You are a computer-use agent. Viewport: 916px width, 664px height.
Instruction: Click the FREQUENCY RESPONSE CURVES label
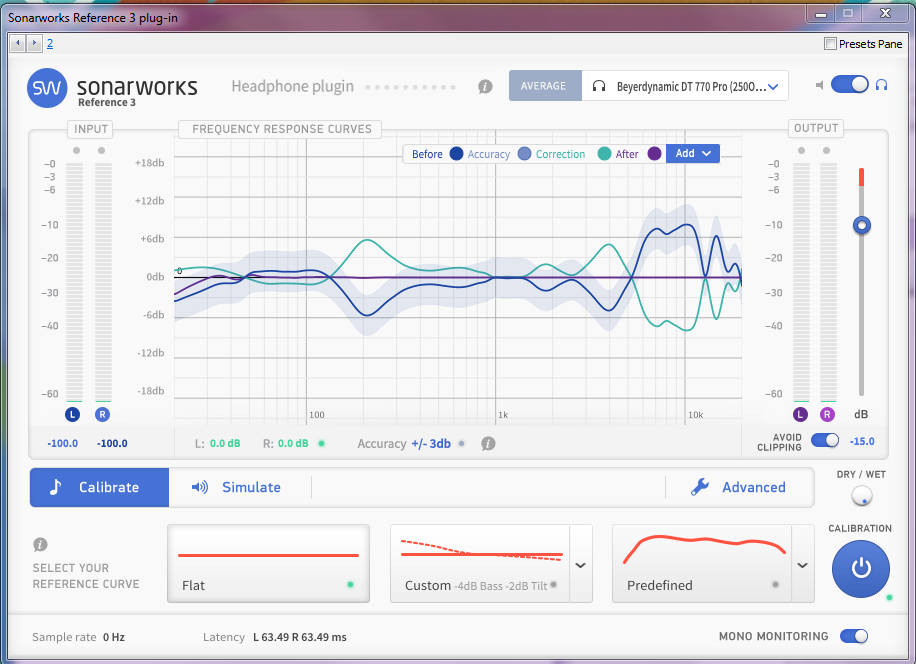pyautogui.click(x=282, y=129)
